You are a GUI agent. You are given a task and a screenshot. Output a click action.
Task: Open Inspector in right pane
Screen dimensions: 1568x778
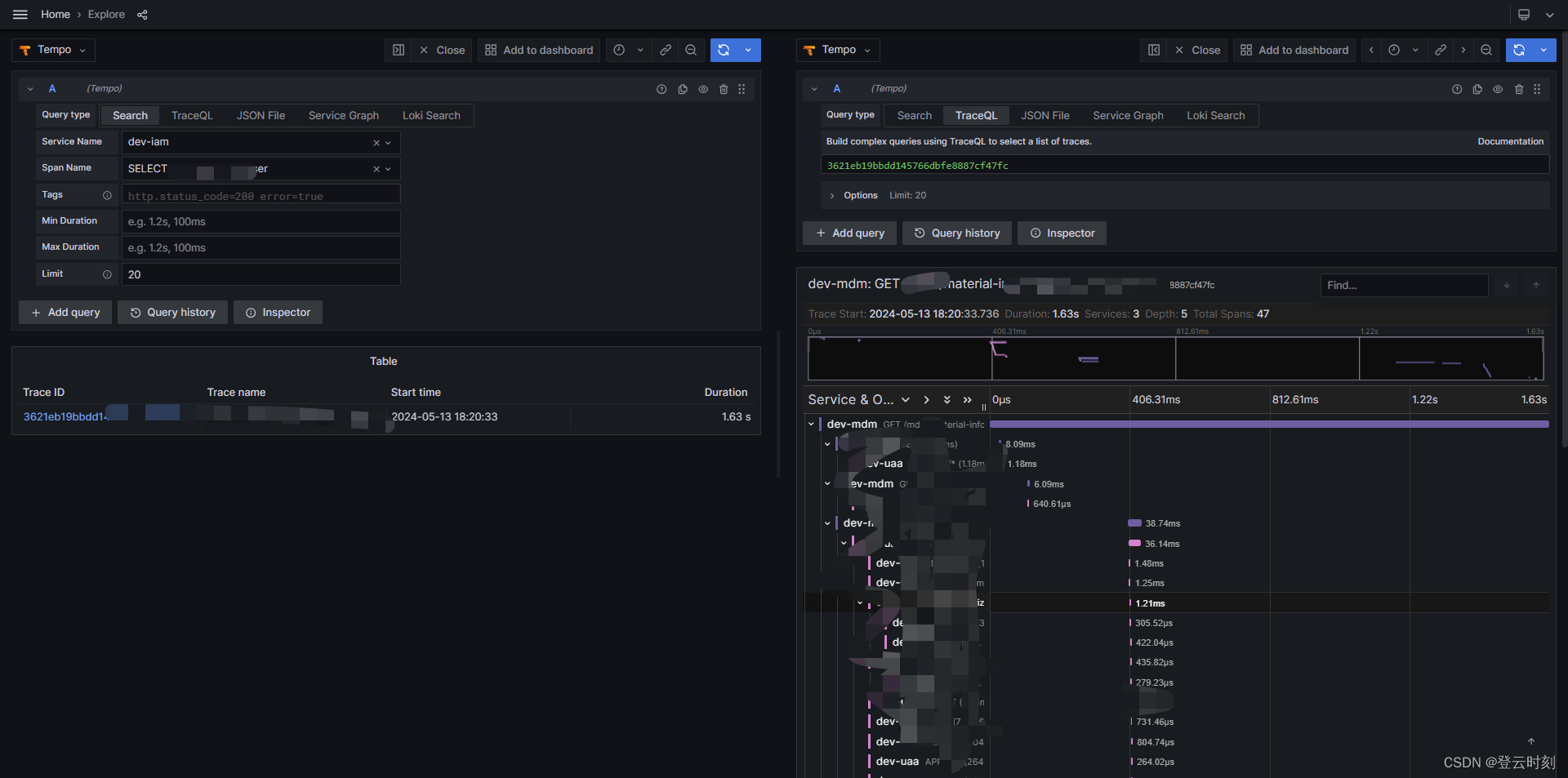(x=1062, y=233)
